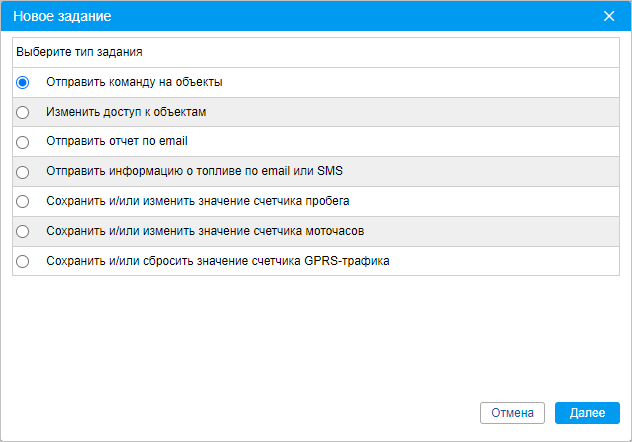Click the 'Новое задание' dialog title
Screen dimensions: 632x442
point(62,16)
